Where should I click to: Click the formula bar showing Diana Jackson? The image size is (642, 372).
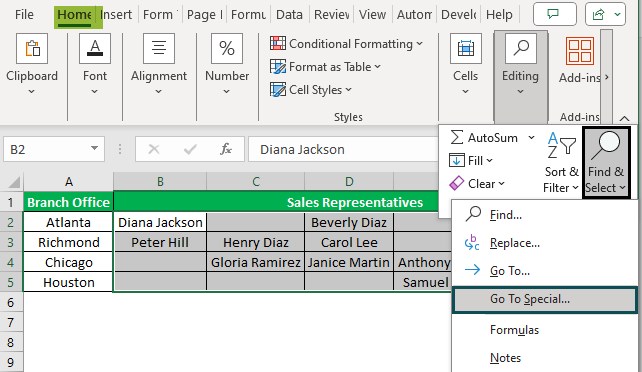[342, 149]
